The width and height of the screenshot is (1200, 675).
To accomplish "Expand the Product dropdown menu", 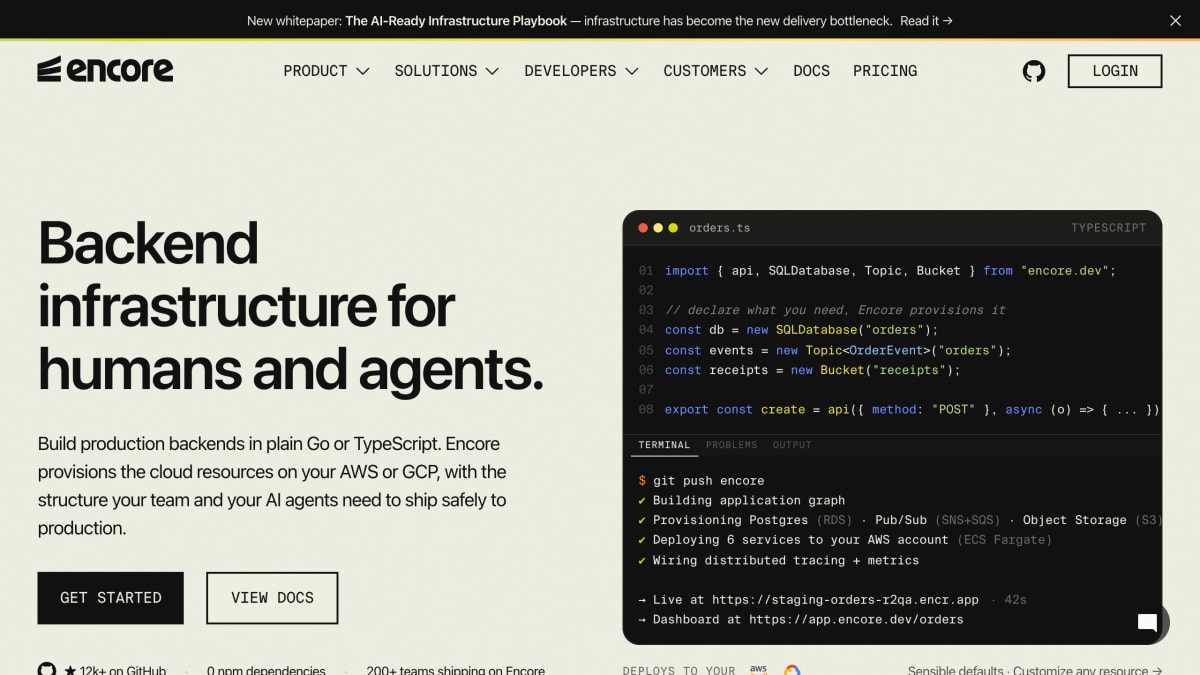I will pyautogui.click(x=327, y=71).
